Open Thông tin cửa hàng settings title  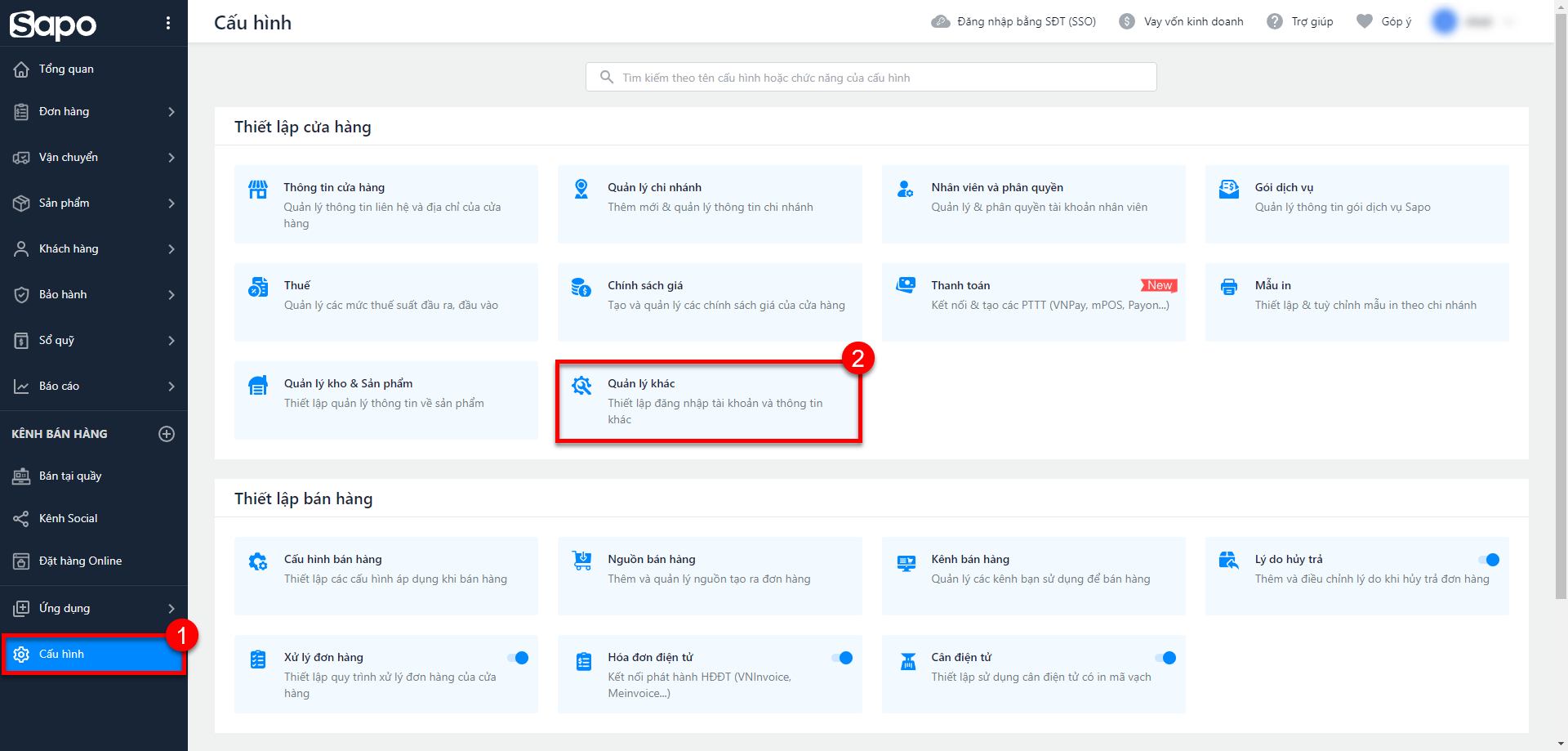point(334,187)
